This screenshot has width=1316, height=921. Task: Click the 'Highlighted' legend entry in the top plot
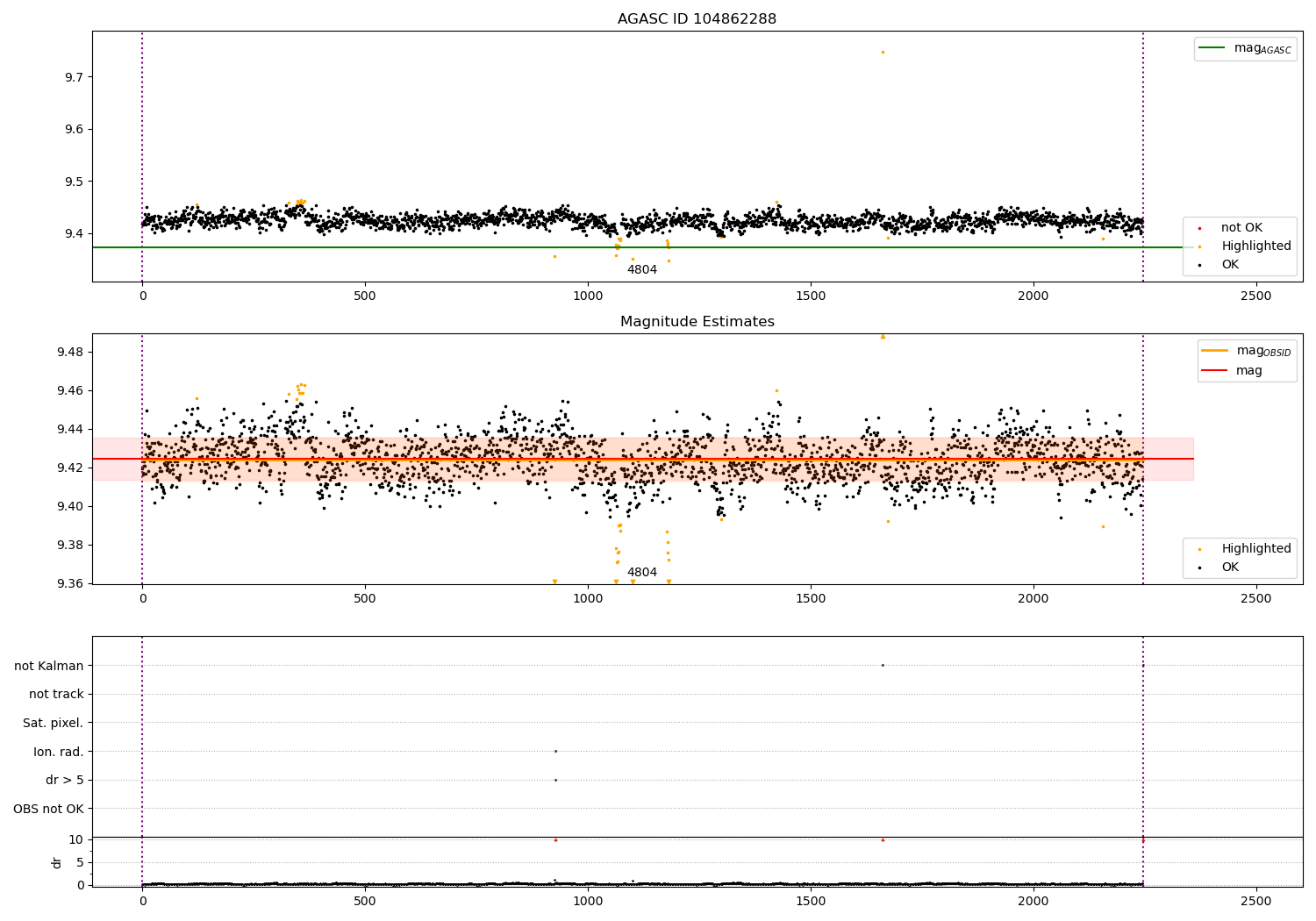point(1256,246)
